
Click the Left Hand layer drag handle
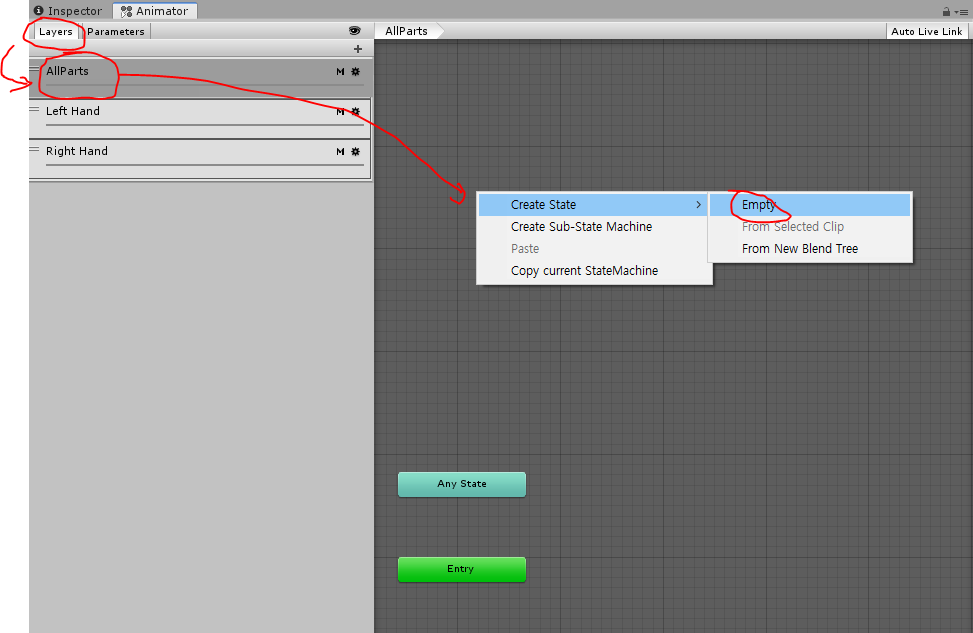(34, 109)
